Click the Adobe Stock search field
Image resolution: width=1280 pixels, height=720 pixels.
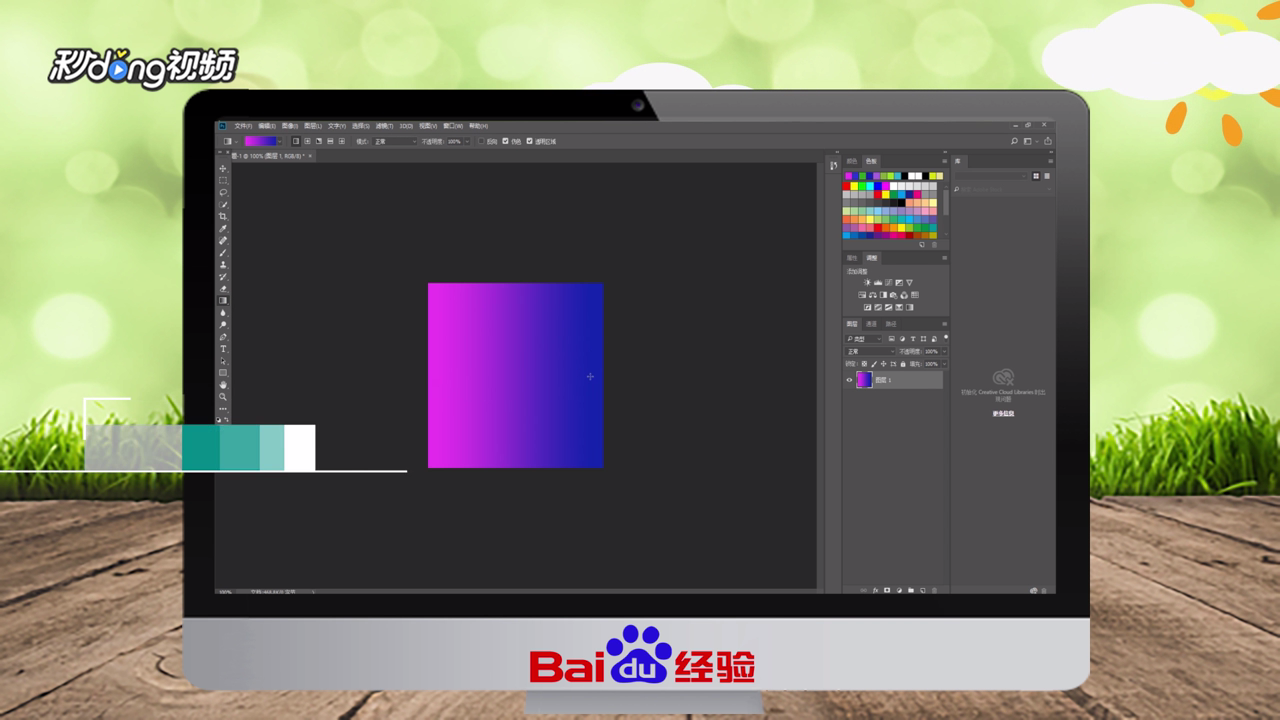pyautogui.click(x=1003, y=189)
